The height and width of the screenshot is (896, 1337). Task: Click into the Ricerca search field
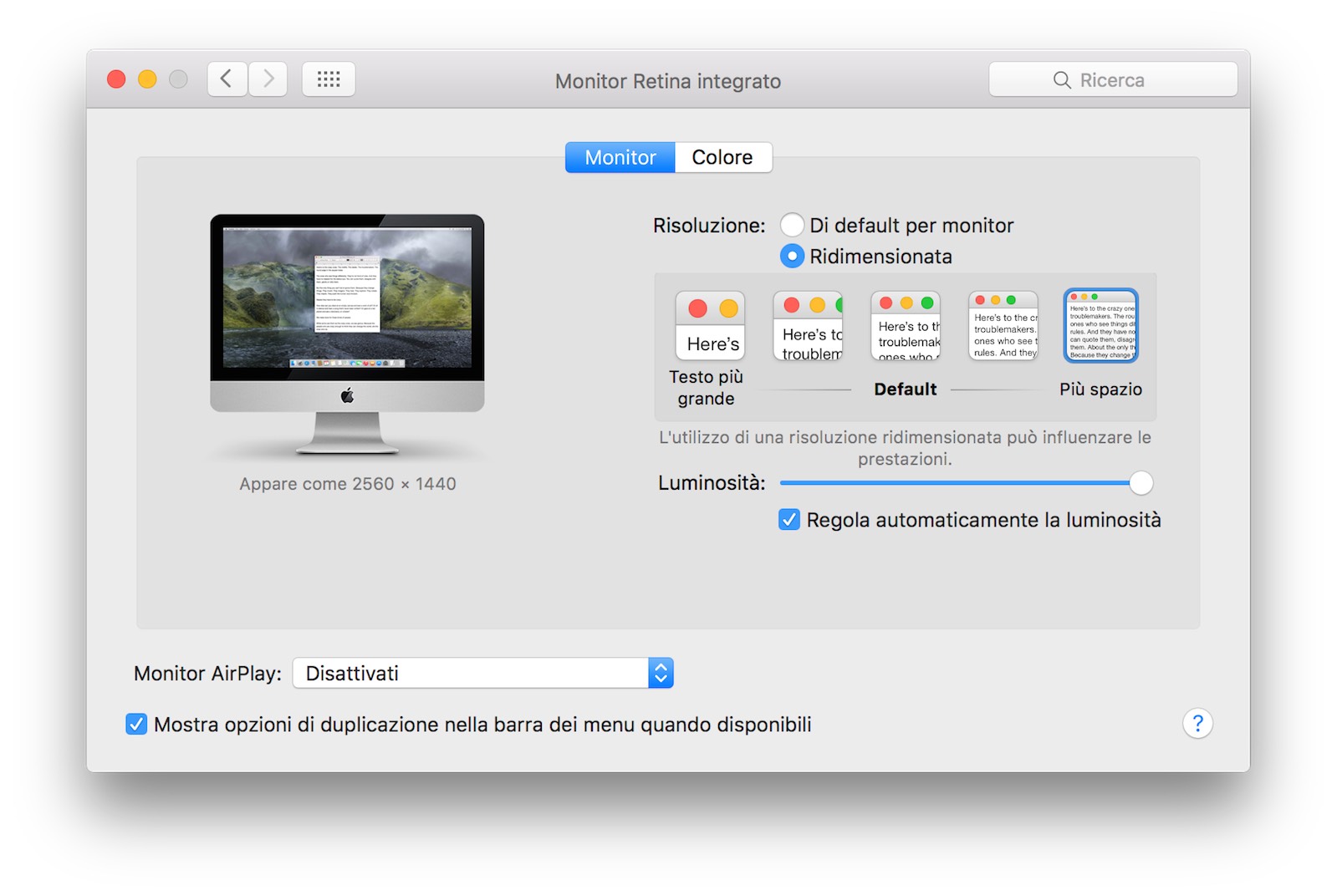(1113, 79)
